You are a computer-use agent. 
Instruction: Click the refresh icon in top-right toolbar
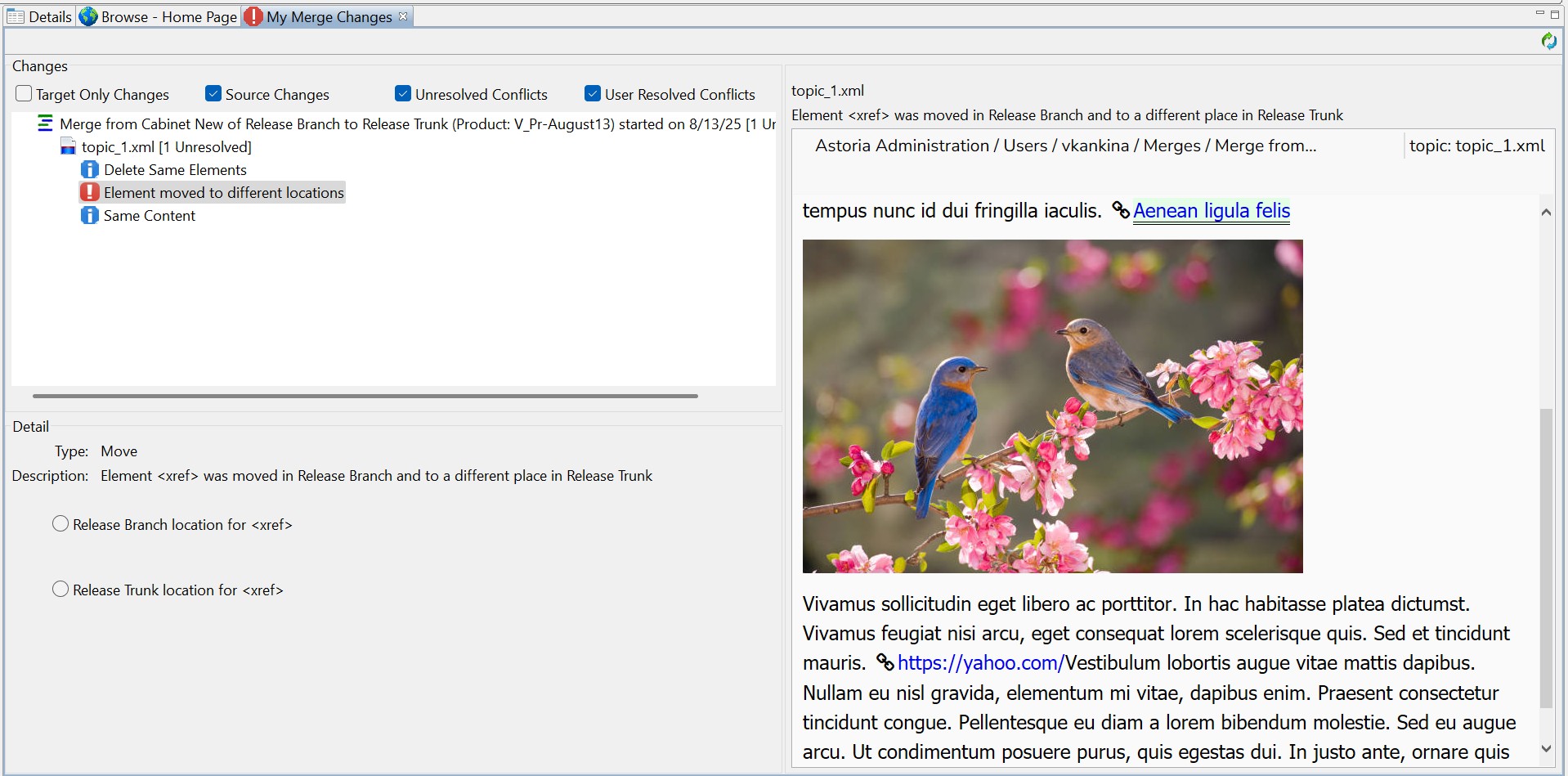click(x=1548, y=41)
